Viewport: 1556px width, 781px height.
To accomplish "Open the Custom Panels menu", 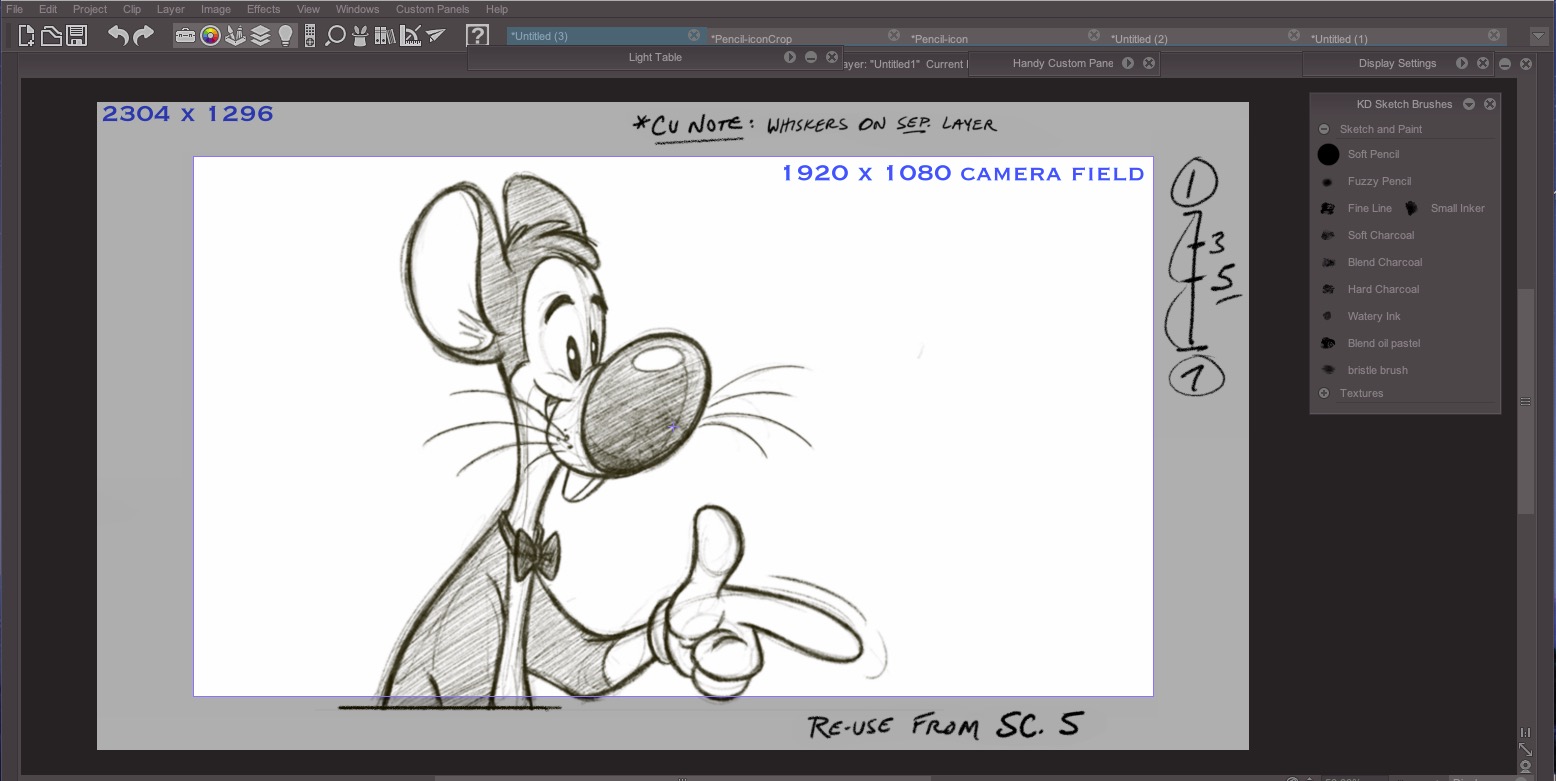I will click(433, 9).
